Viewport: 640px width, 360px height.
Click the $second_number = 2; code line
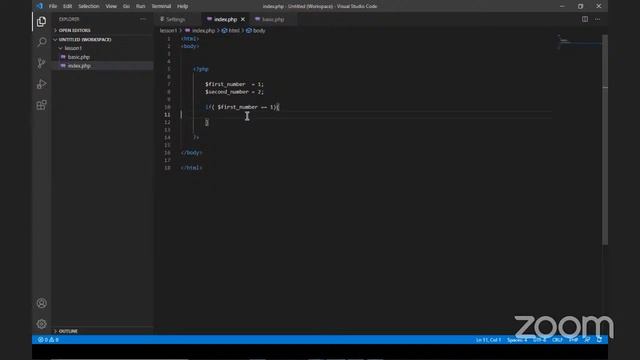(234, 92)
